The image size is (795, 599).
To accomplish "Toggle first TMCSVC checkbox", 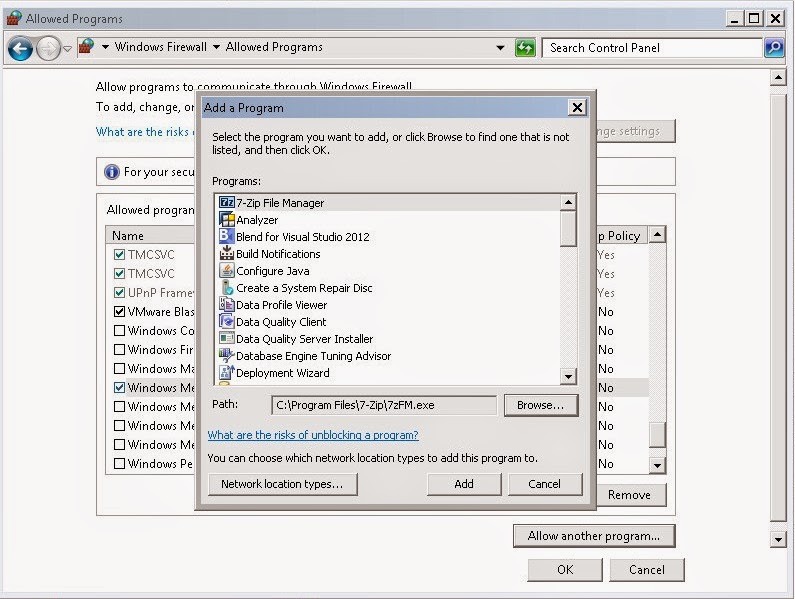I will point(120,255).
